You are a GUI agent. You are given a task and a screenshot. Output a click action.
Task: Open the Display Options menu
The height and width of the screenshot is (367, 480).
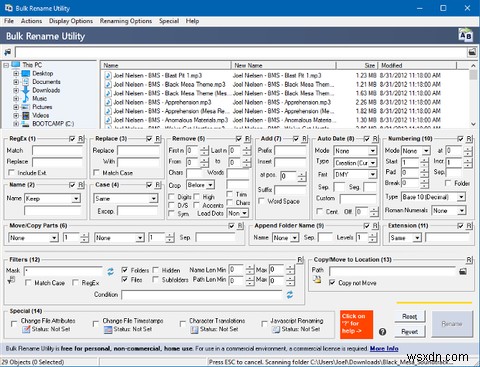pos(71,21)
